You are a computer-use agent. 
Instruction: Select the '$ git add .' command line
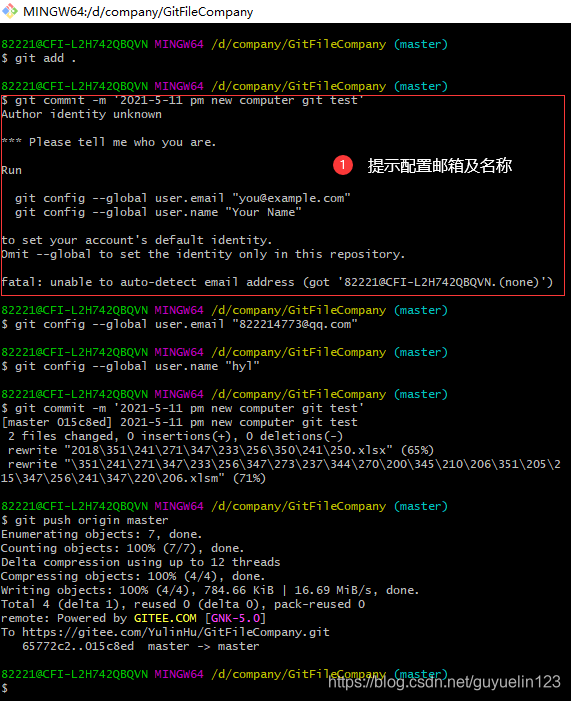(x=39, y=58)
